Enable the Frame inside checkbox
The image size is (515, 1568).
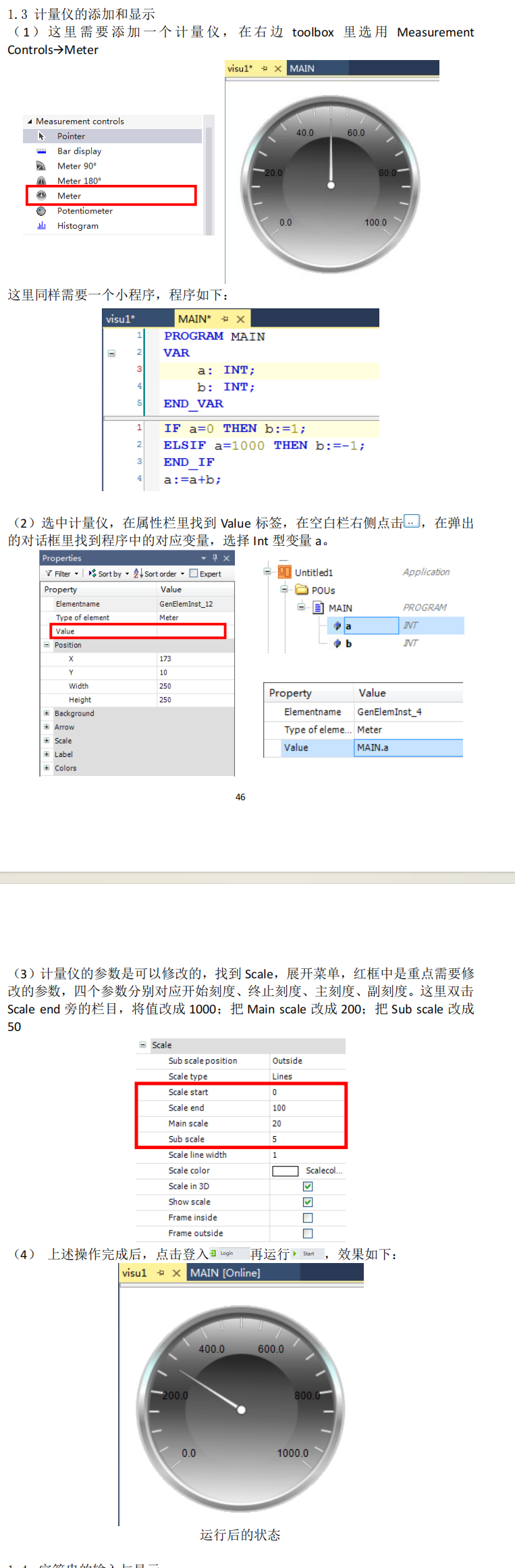(x=308, y=1218)
